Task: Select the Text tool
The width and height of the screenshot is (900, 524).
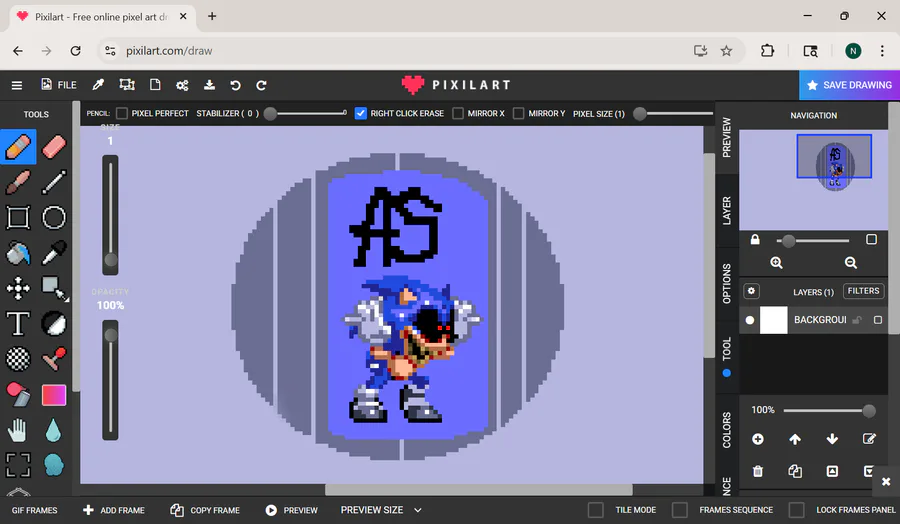Action: click(18, 324)
